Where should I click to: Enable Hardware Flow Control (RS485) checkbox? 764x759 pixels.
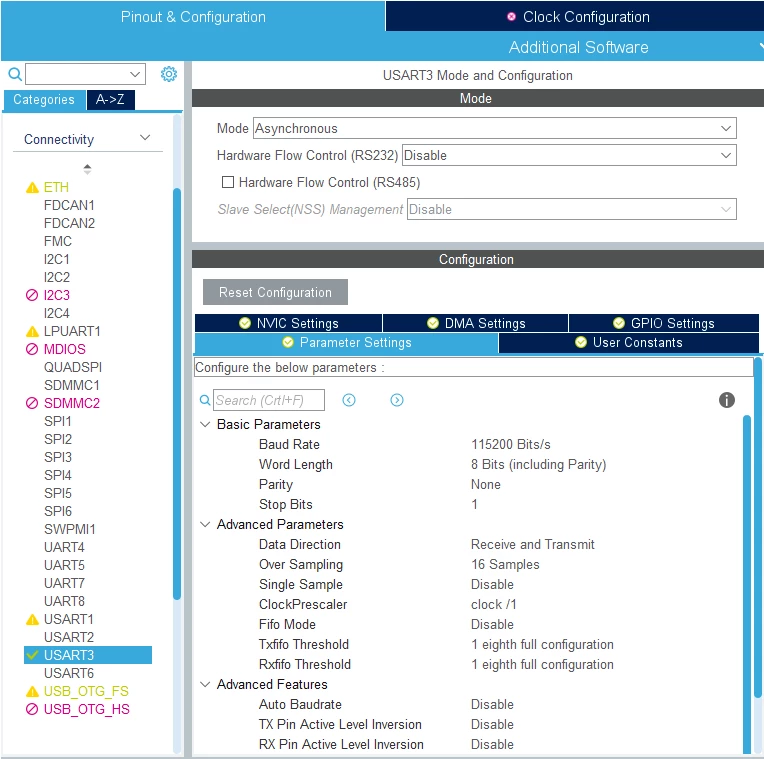tap(228, 182)
